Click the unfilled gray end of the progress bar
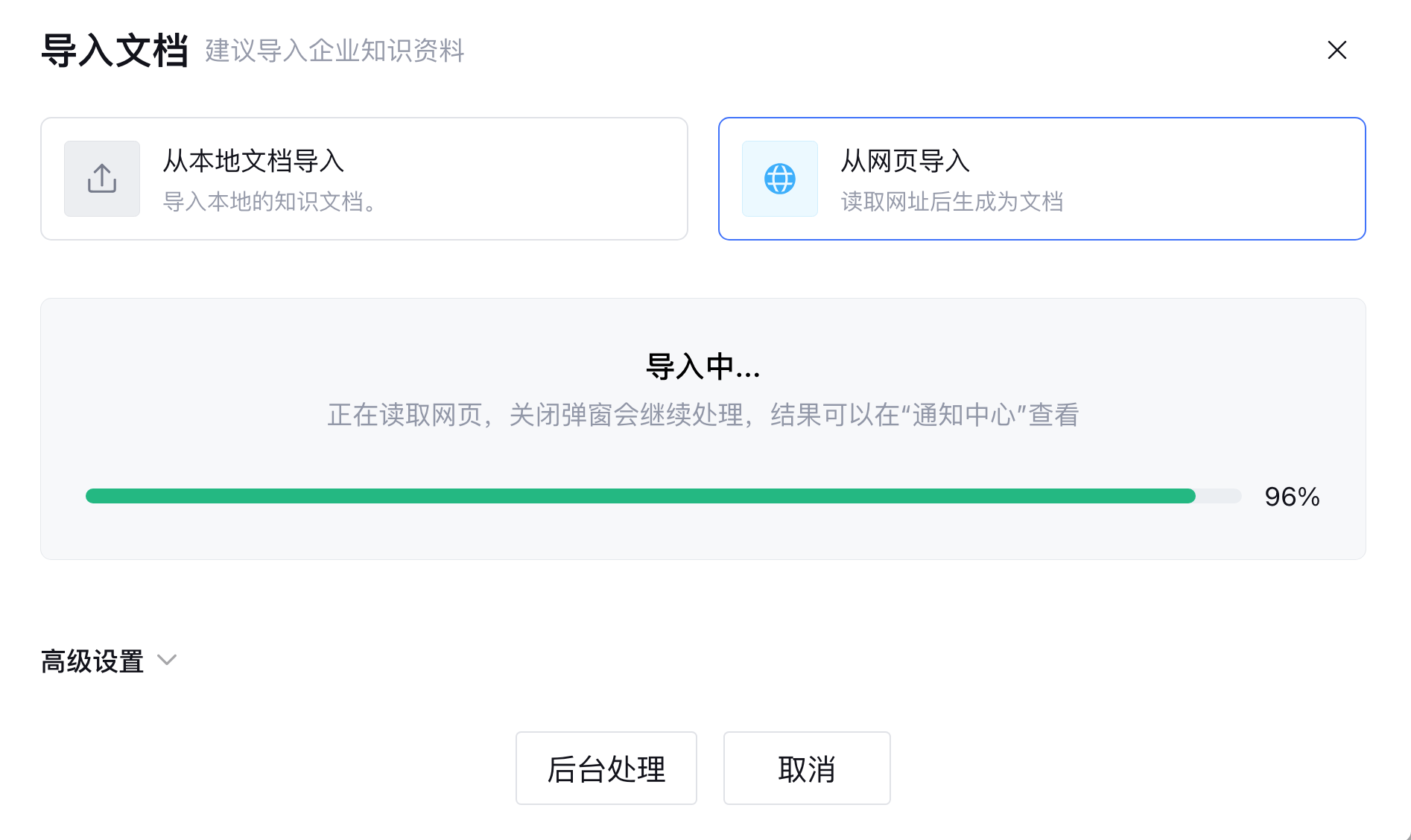 (x=1219, y=496)
